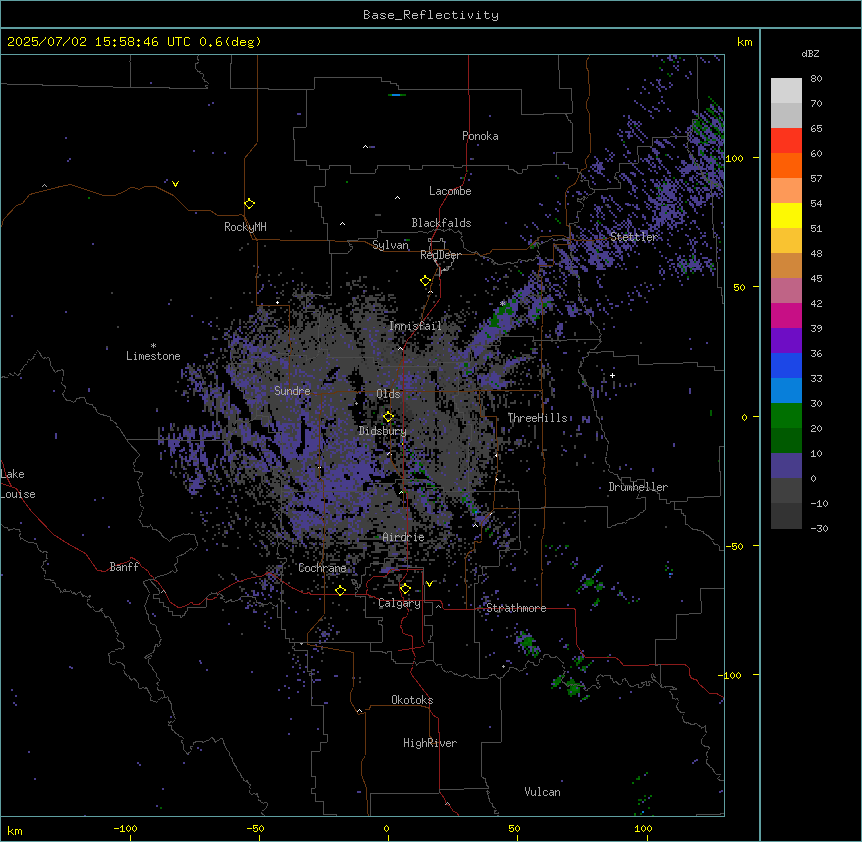
Task: Click the Blackfalds city label
Action: point(441,223)
